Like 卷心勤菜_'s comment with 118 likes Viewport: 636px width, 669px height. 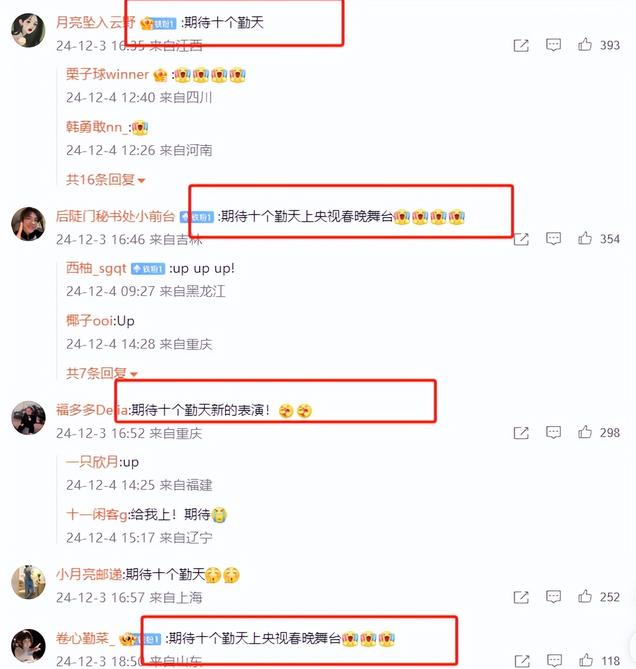pos(586,660)
